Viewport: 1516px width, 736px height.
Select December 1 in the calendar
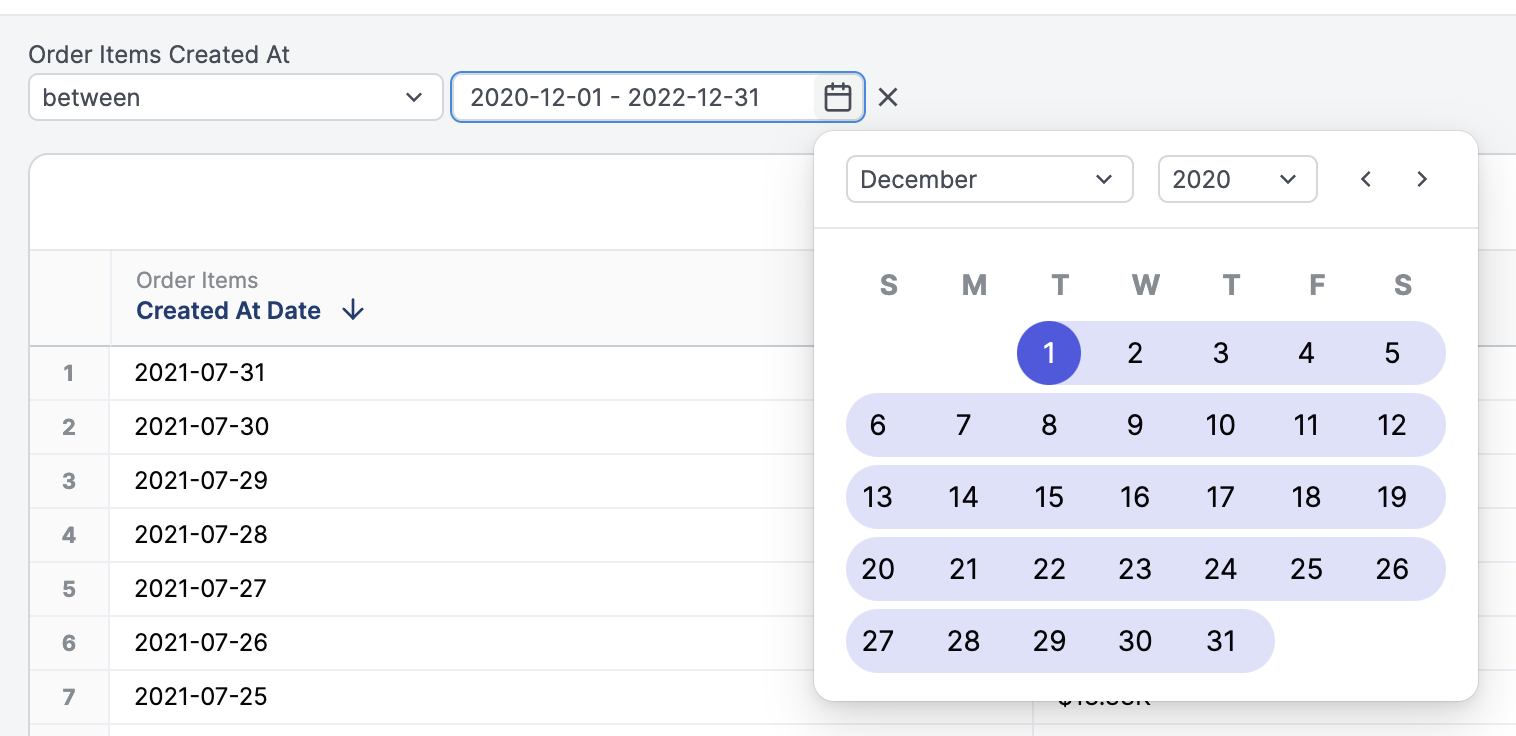(1048, 353)
